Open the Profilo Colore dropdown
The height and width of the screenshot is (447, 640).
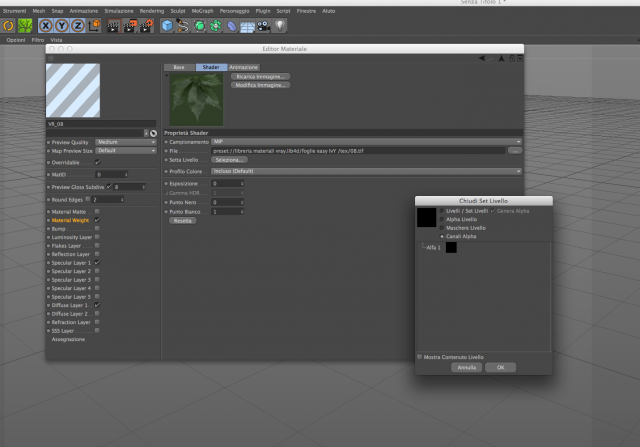coord(367,171)
